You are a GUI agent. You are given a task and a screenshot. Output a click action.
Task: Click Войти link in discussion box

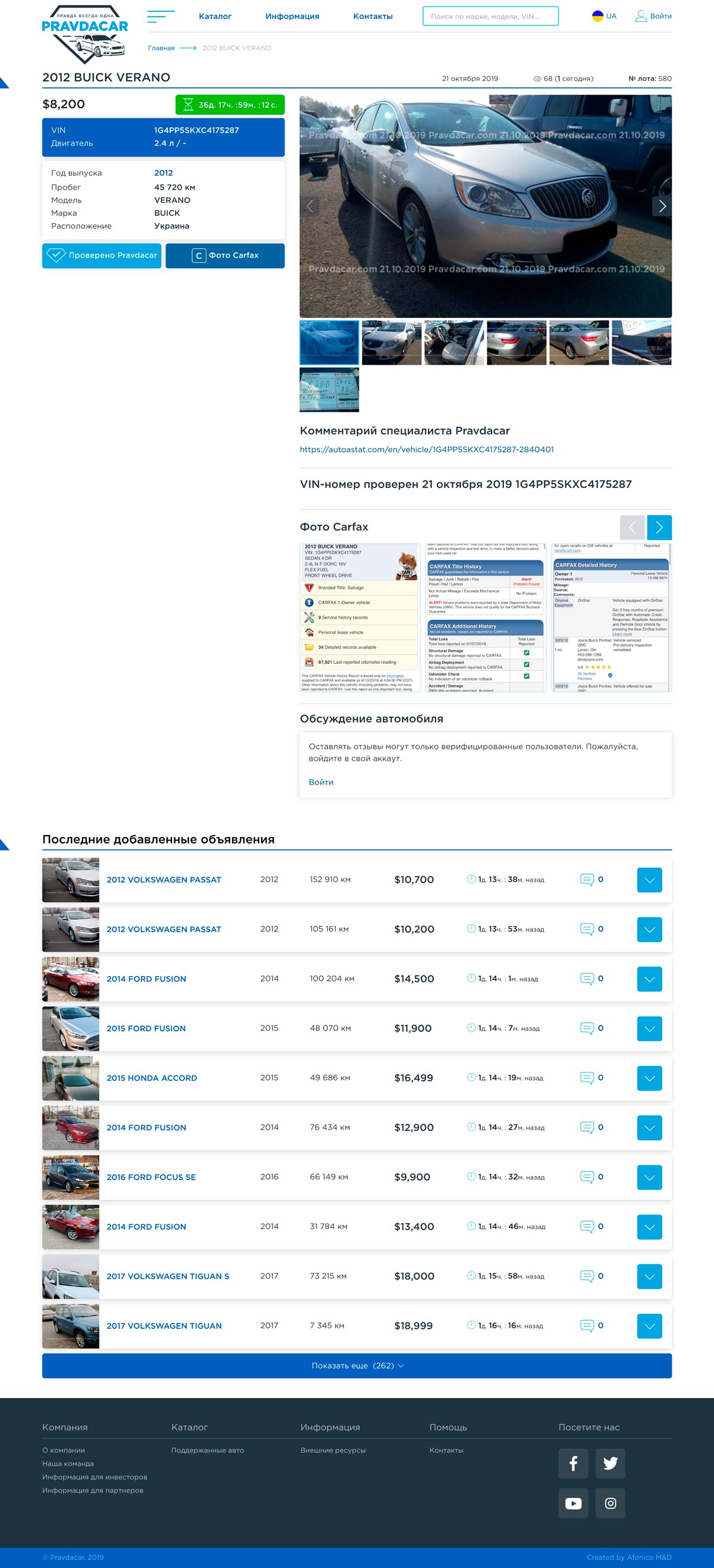coord(321,782)
